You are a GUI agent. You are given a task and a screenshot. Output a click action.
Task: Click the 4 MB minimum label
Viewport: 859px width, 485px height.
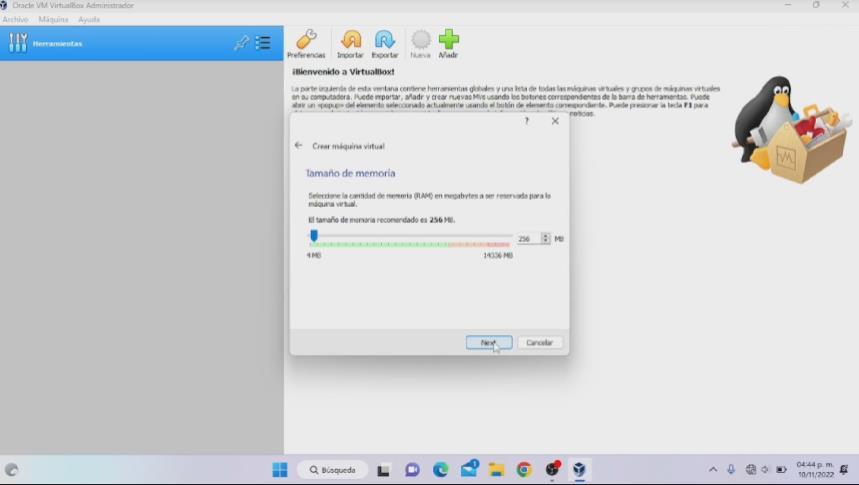click(314, 255)
